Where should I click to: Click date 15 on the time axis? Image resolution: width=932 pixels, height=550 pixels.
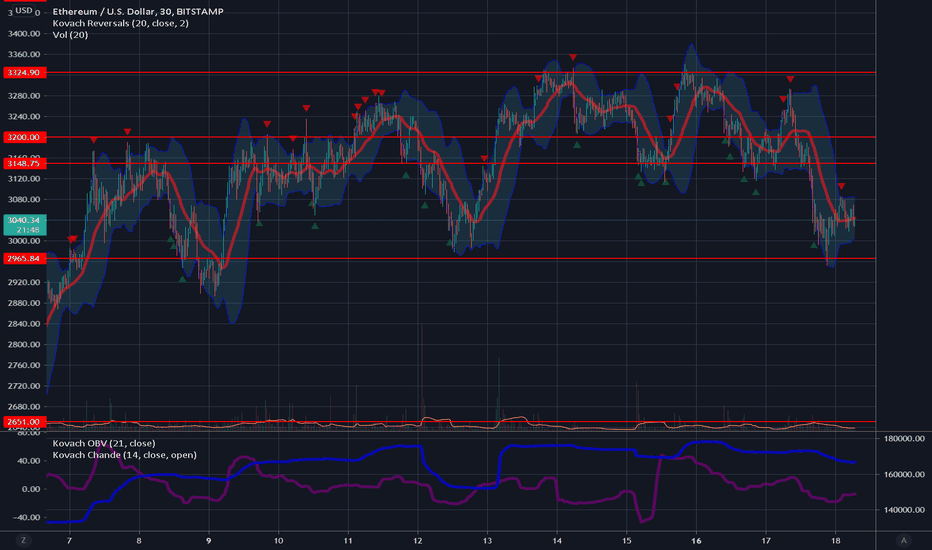pyautogui.click(x=626, y=540)
